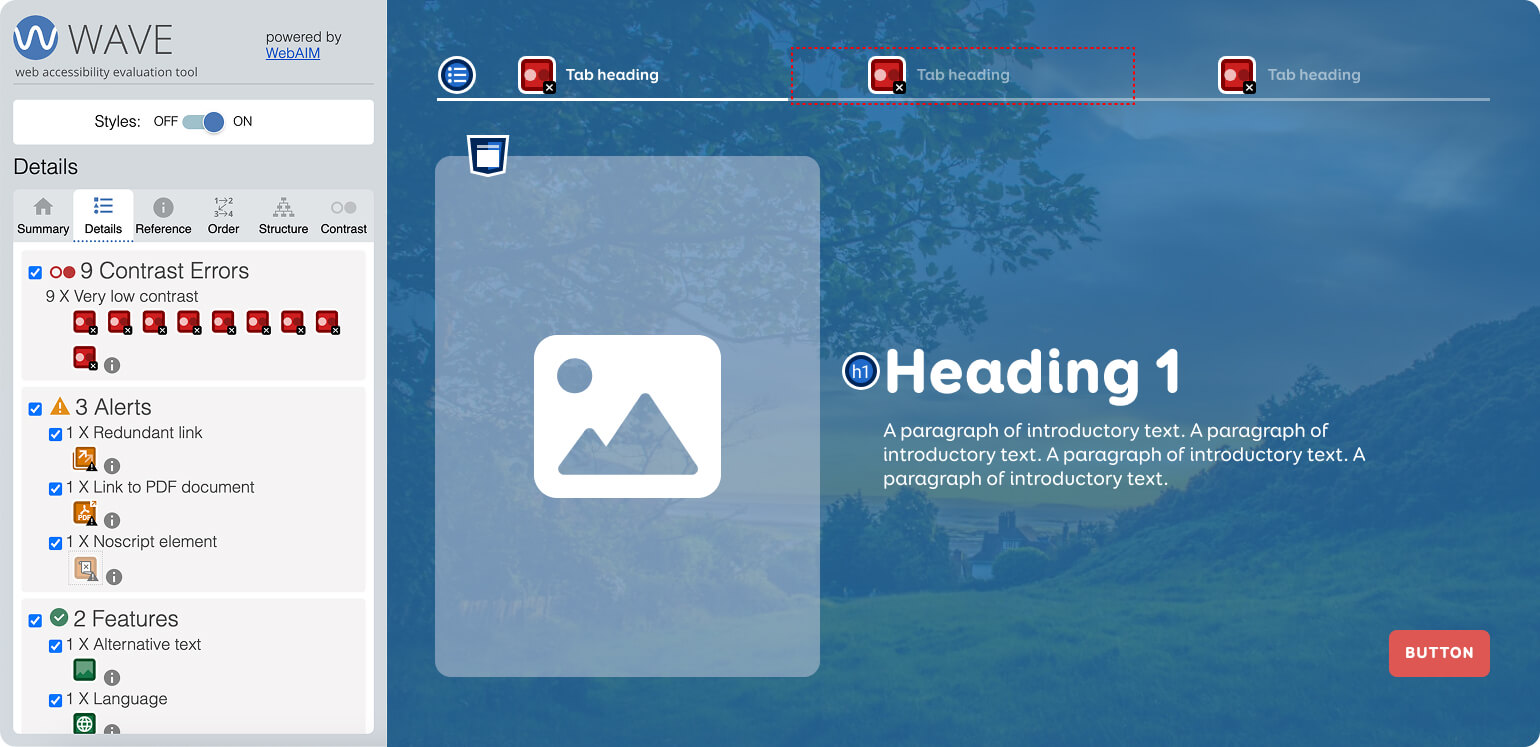
Task: Click the Redundant link alert icon
Action: [85, 459]
